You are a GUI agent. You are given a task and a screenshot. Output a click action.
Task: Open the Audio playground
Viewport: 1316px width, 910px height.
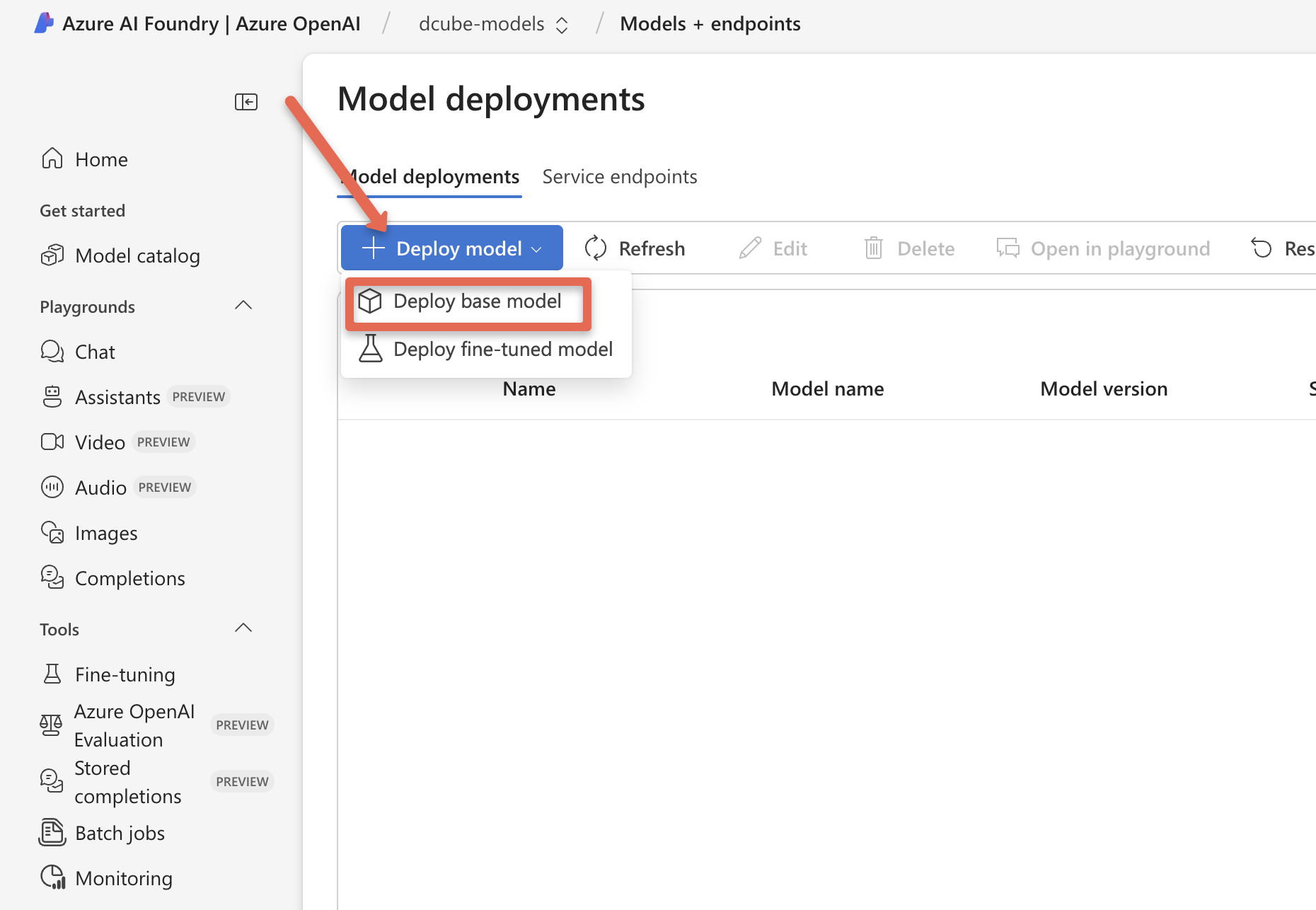click(99, 487)
